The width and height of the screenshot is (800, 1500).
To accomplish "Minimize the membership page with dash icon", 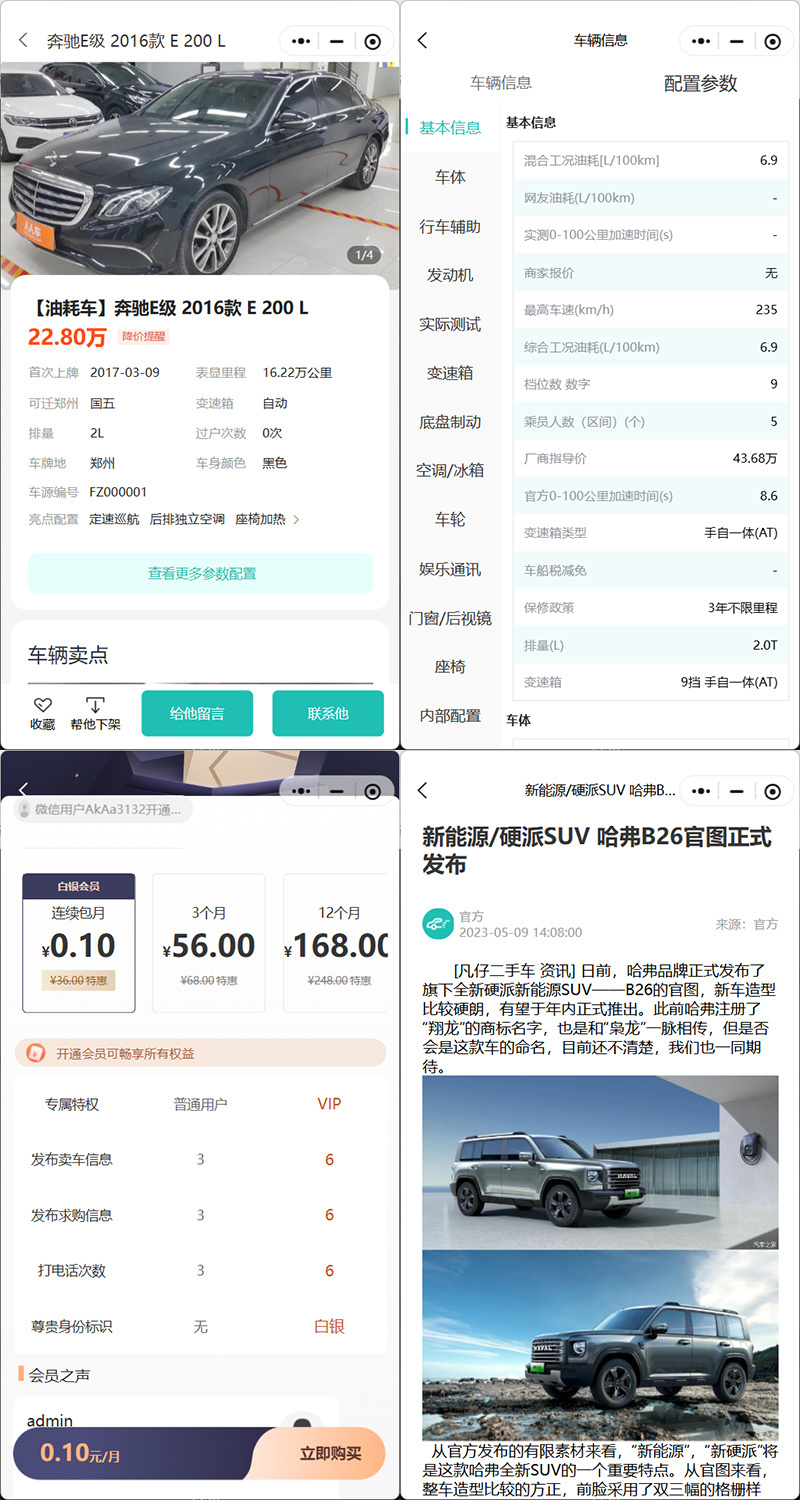I will point(337,792).
